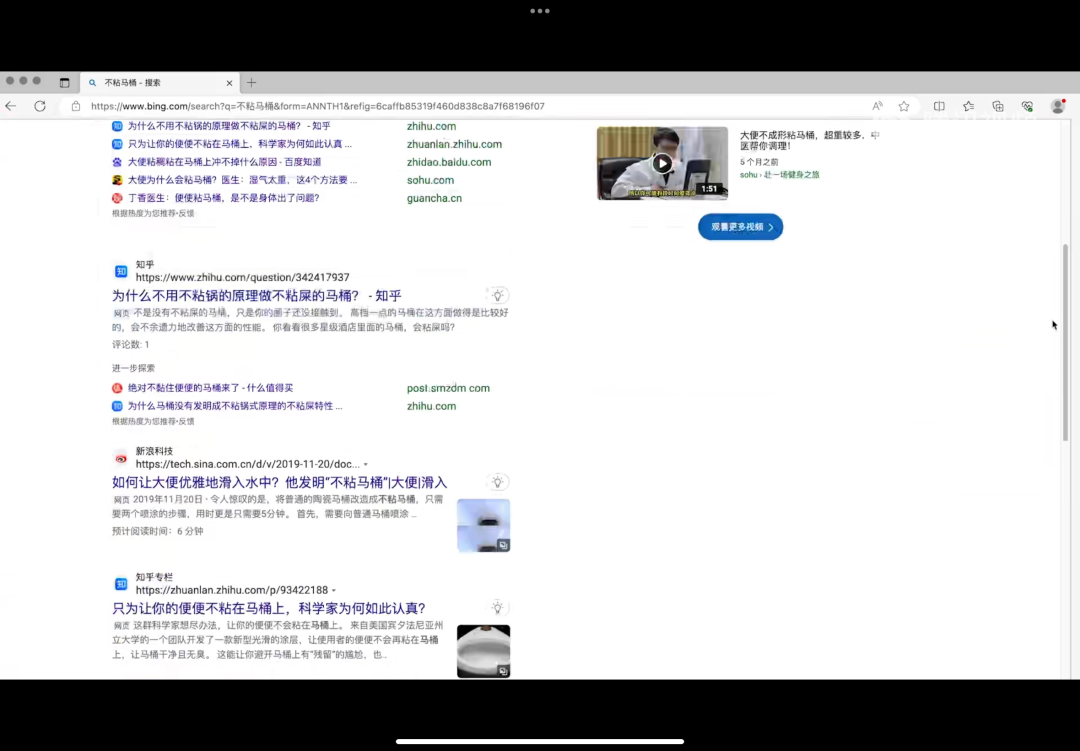Image resolution: width=1080 pixels, height=751 pixels.
Task: Click the post.smzdm.com domain text
Action: [x=448, y=388]
